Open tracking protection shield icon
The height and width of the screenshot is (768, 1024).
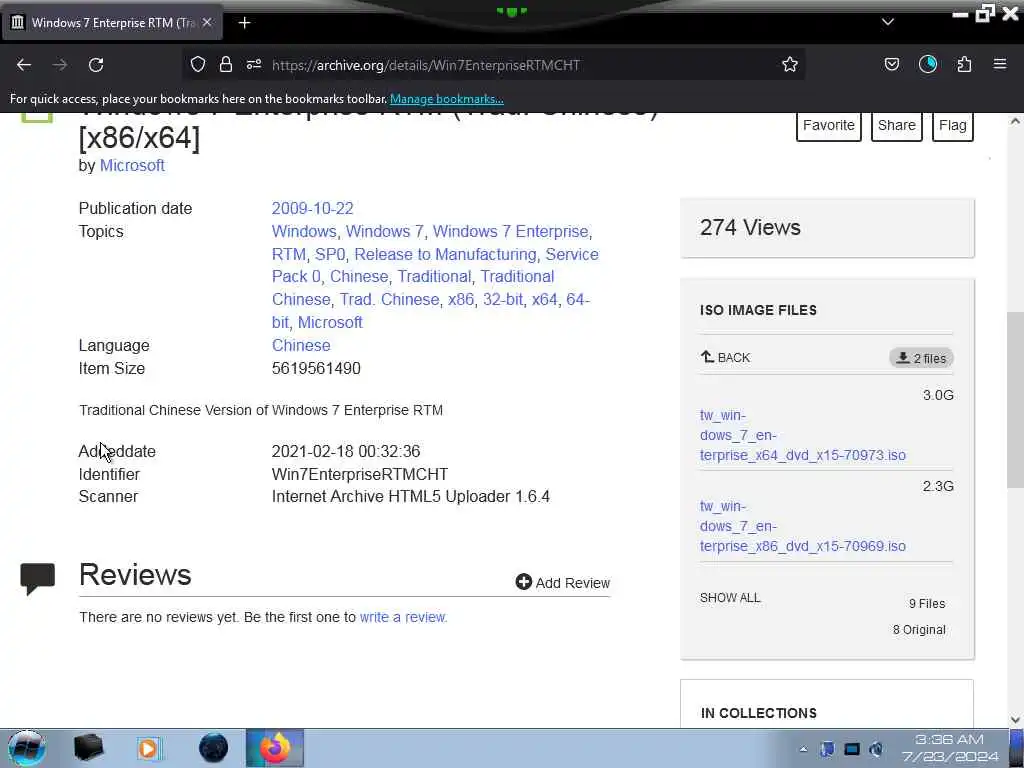[198, 65]
